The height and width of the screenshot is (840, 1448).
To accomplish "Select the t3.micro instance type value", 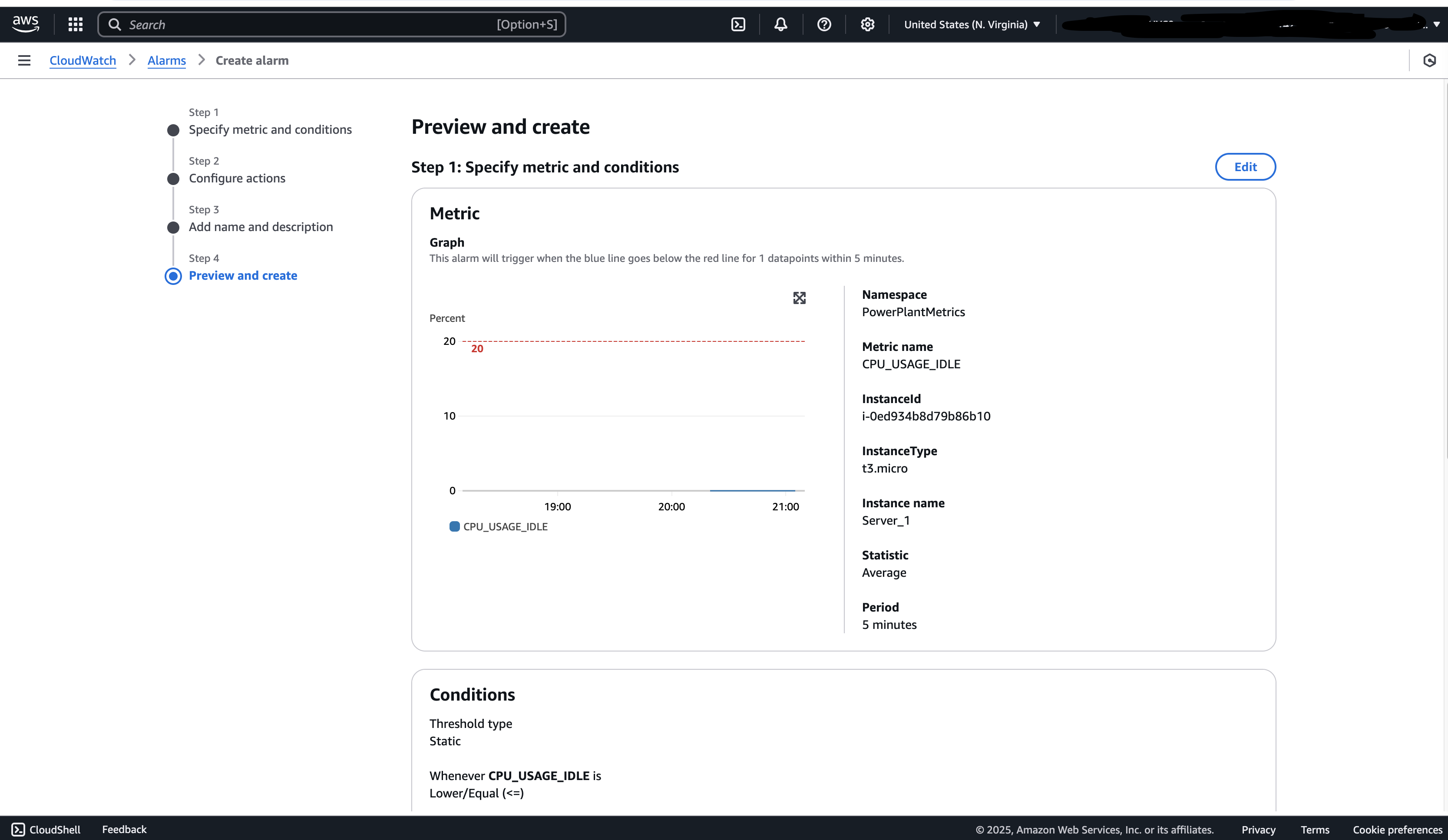I will (x=885, y=468).
